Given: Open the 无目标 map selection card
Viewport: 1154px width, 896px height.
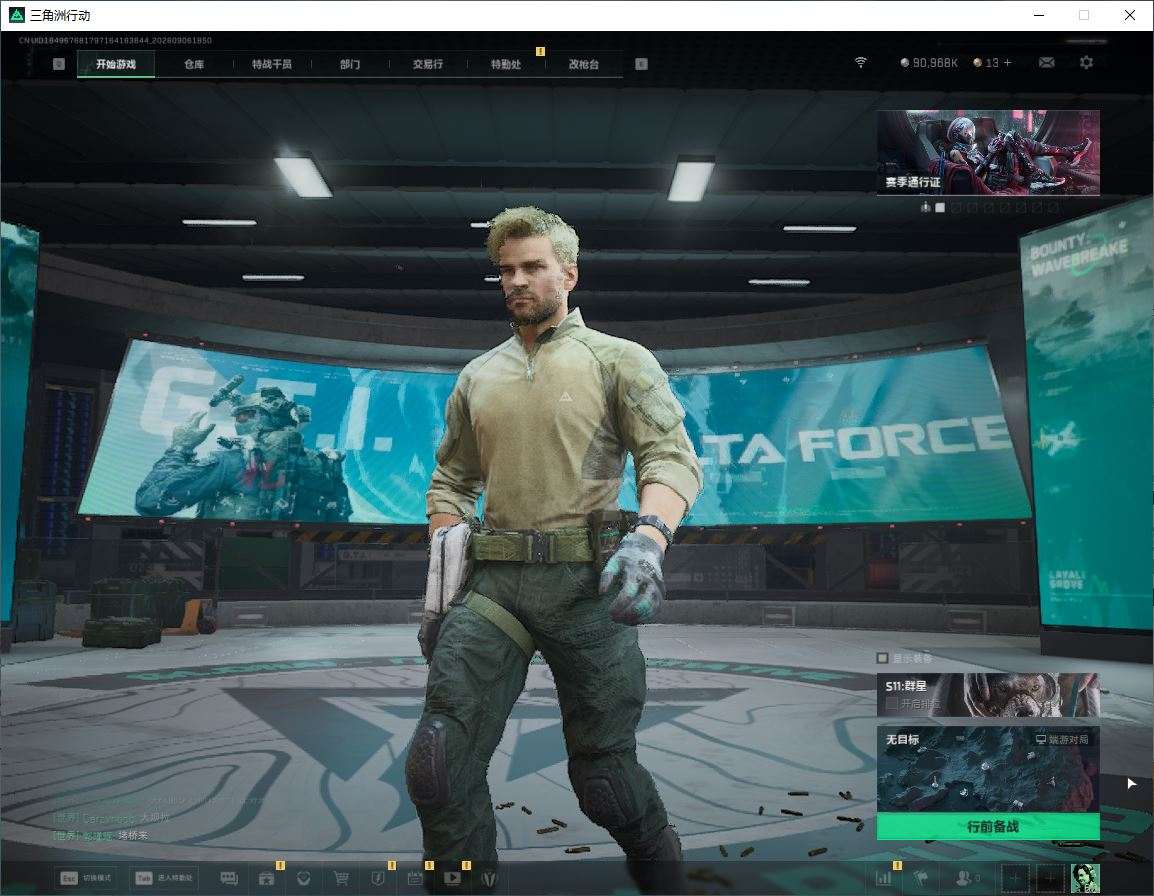Looking at the screenshot, I should pos(988,769).
